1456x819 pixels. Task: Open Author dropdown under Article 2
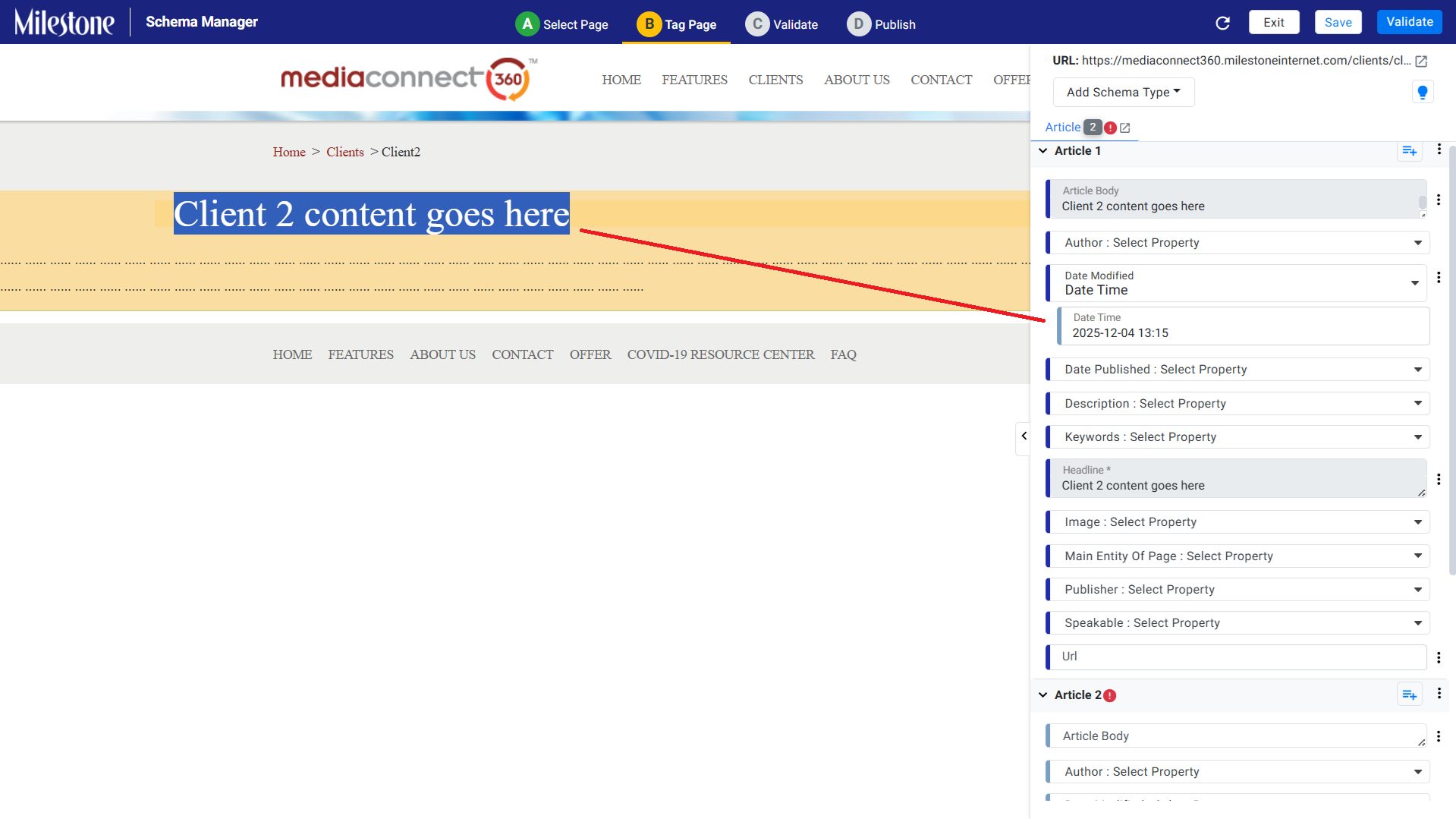coord(1237,772)
